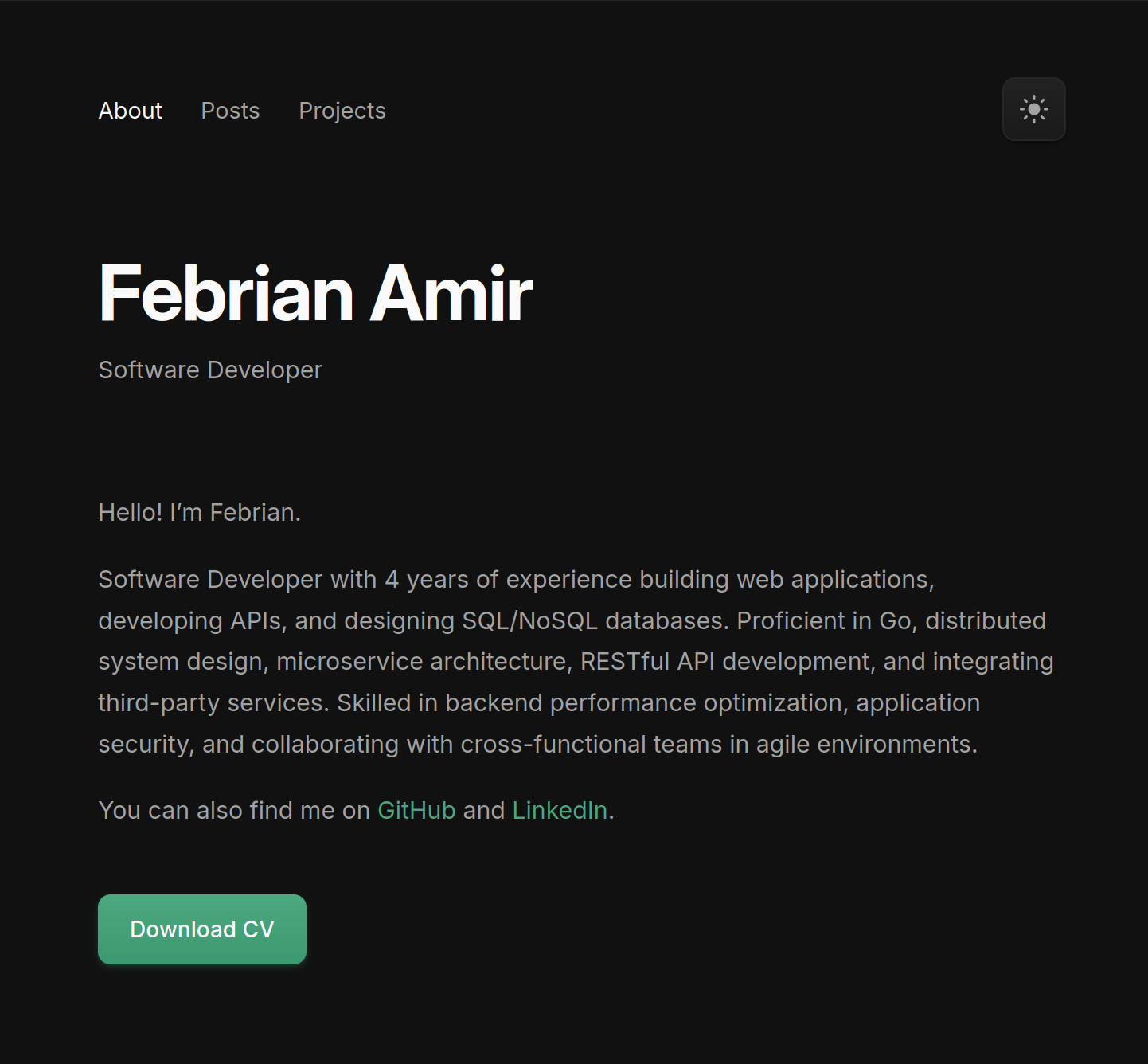Go to the Posts page
Screen dimensions: 1148x1064
coord(230,111)
